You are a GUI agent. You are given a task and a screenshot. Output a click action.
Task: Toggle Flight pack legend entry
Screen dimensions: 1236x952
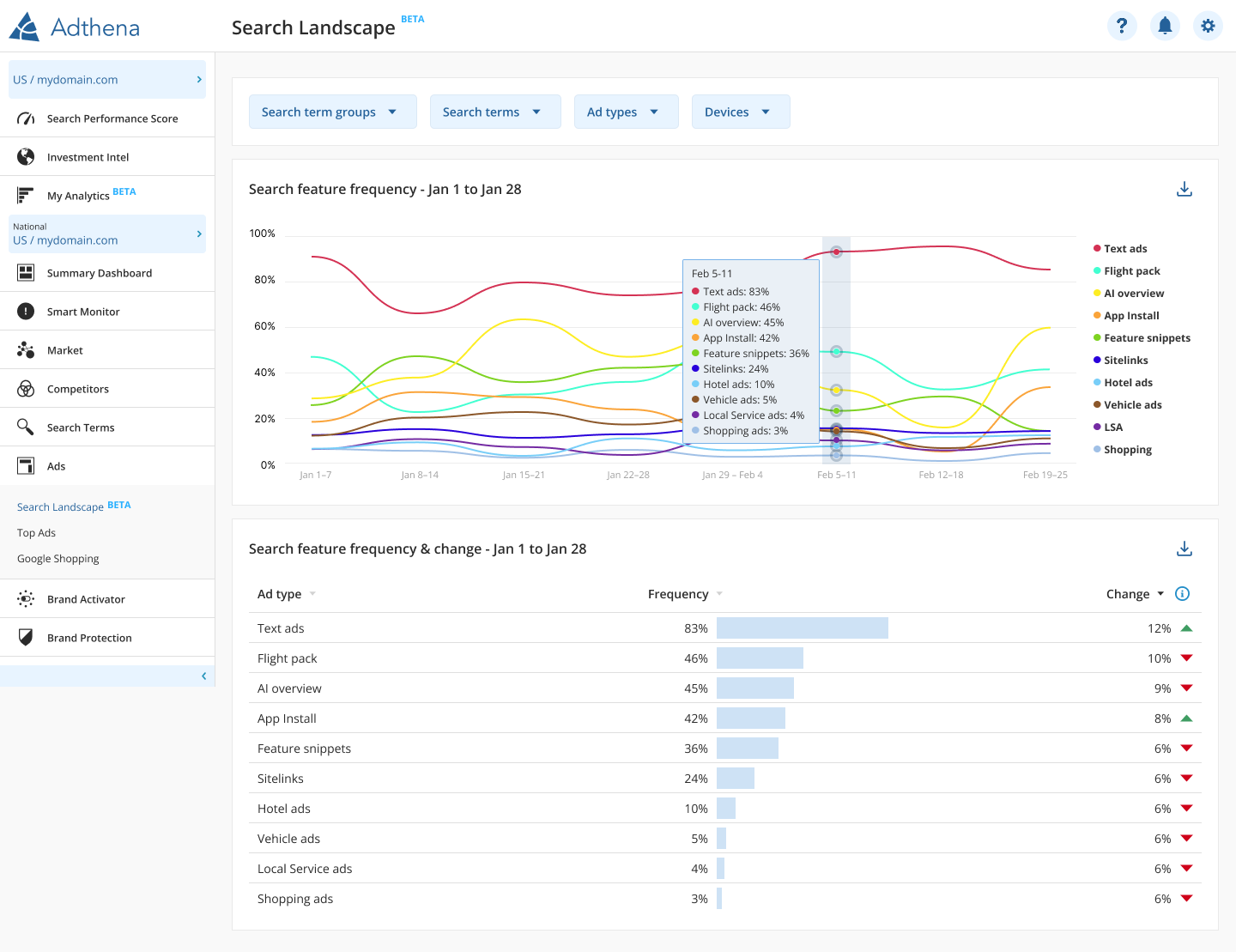click(1131, 271)
